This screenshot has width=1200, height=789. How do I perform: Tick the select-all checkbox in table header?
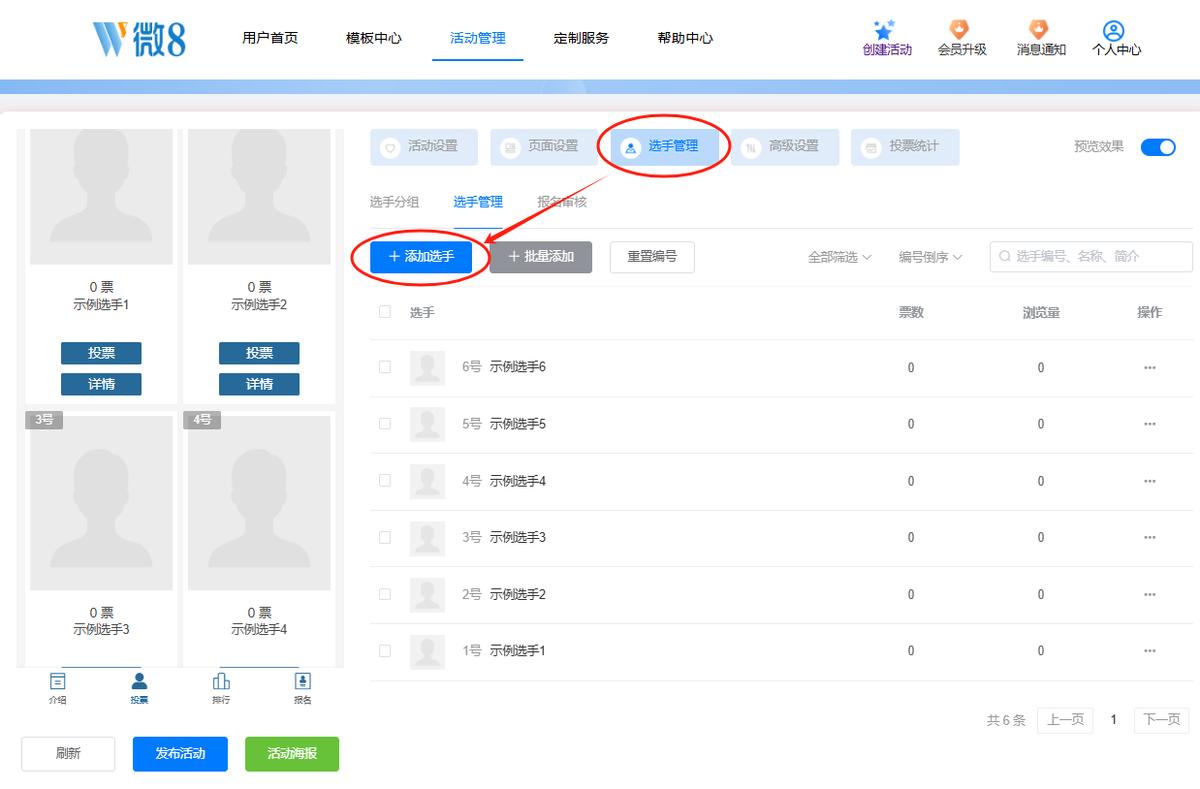tap(385, 312)
